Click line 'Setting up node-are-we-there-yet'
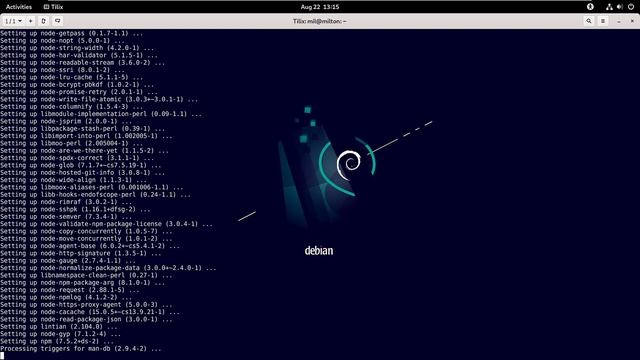Screen dimensions: 640x360 (x=84, y=151)
